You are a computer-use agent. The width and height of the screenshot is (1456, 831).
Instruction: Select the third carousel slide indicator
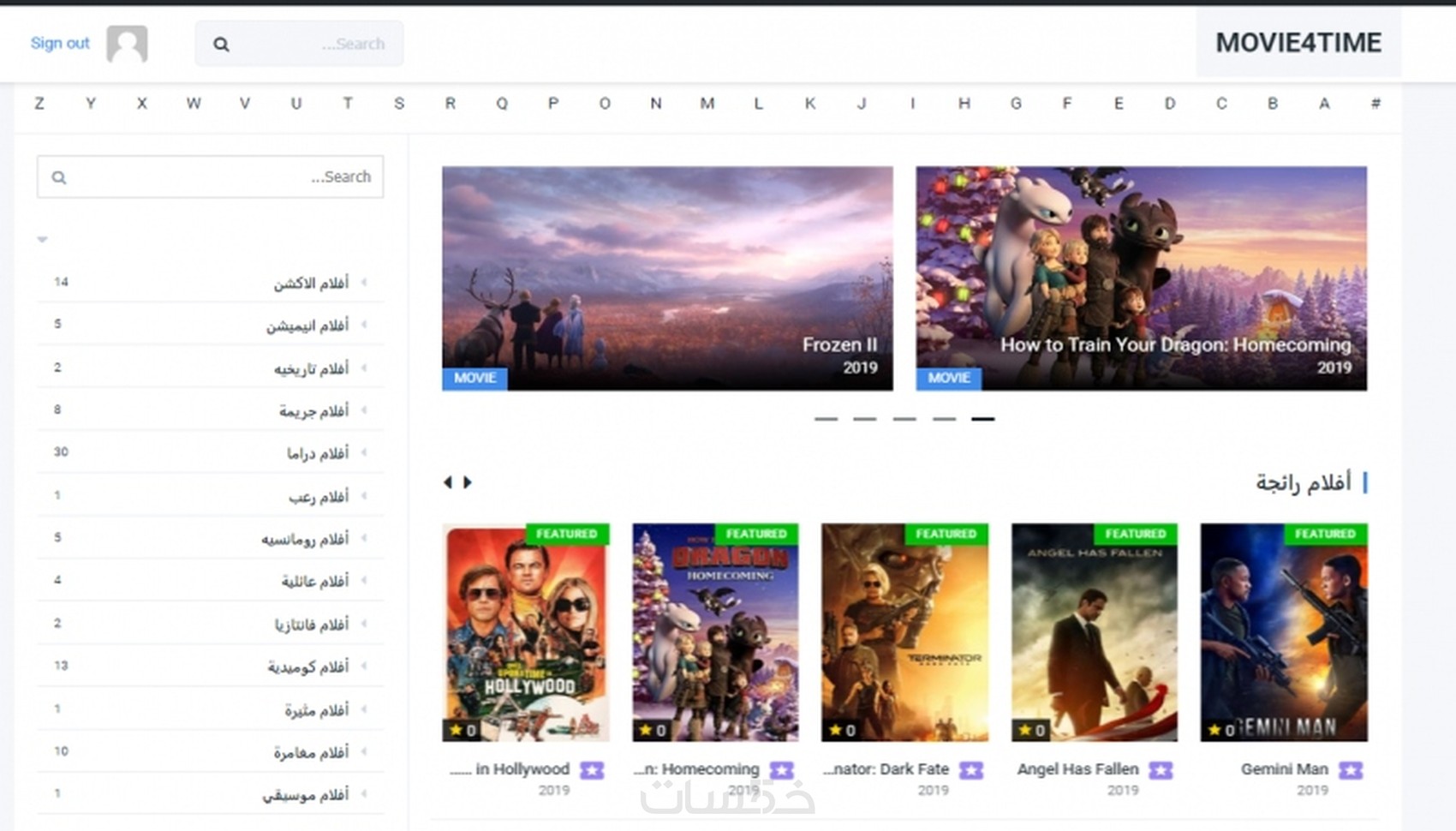(x=904, y=419)
